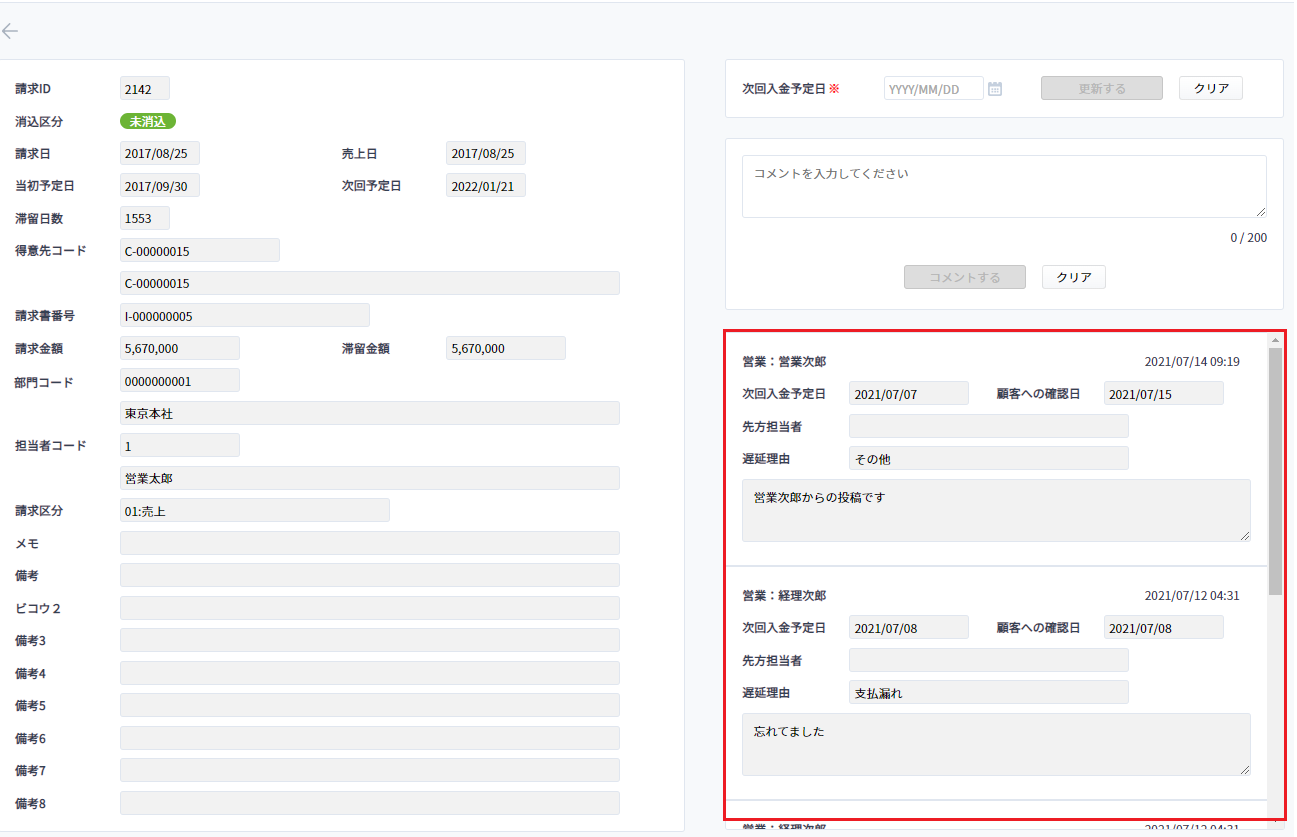Screen dimensions: 1297x837
Task: Click the 0 / 200 character counter
Action: [1247, 238]
